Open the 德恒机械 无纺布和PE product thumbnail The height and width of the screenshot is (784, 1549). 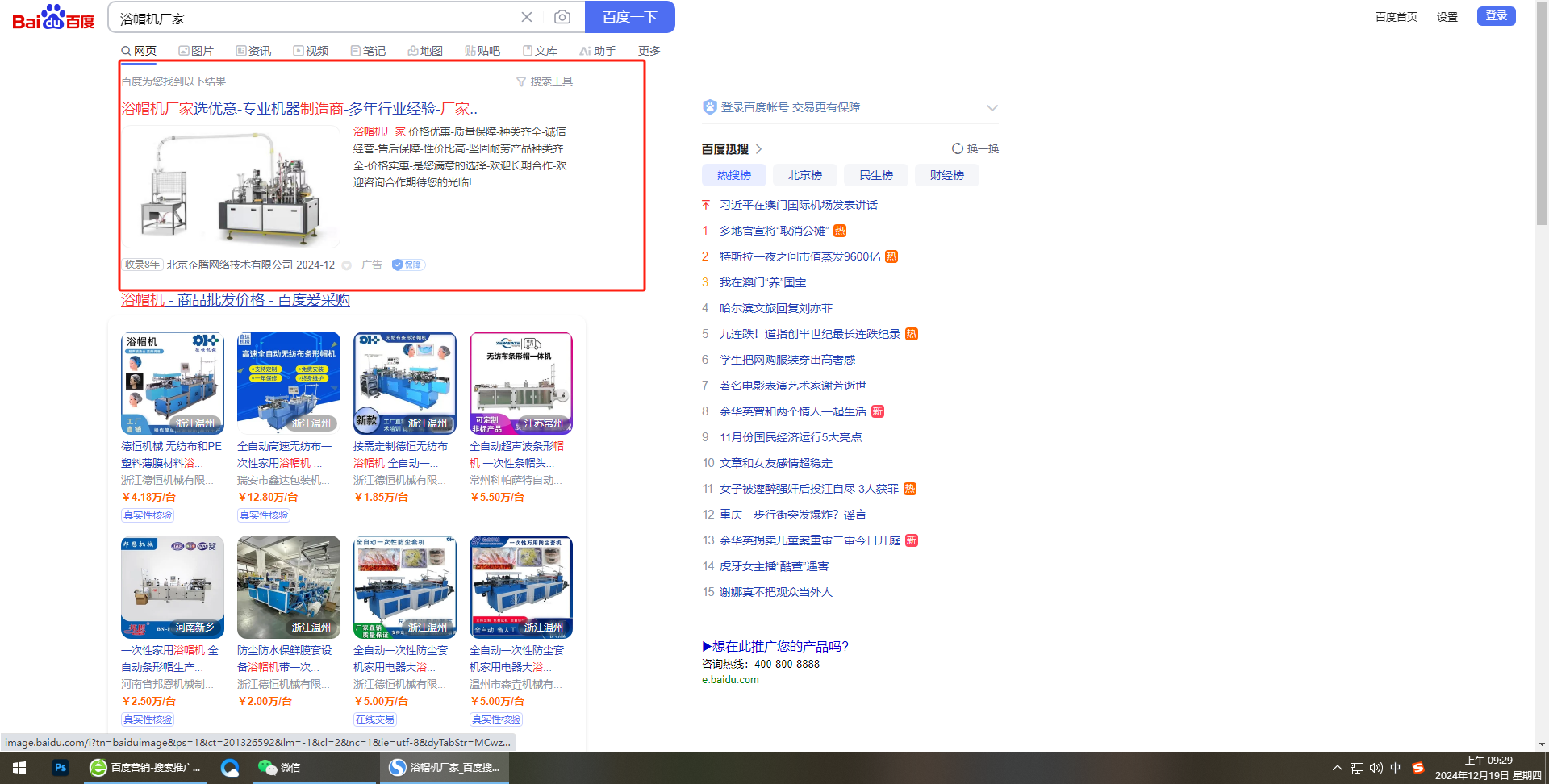point(173,383)
